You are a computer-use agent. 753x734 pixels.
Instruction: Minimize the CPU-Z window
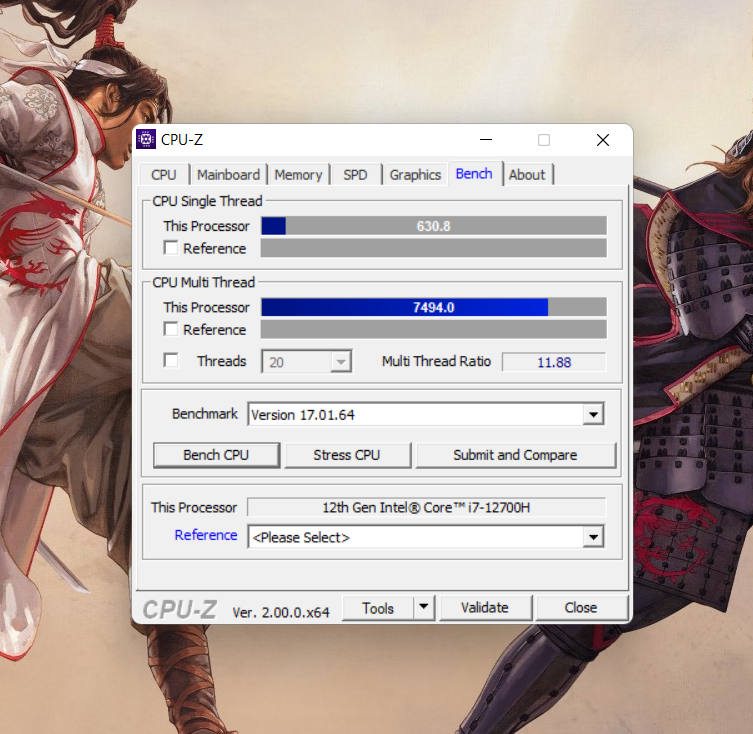486,140
